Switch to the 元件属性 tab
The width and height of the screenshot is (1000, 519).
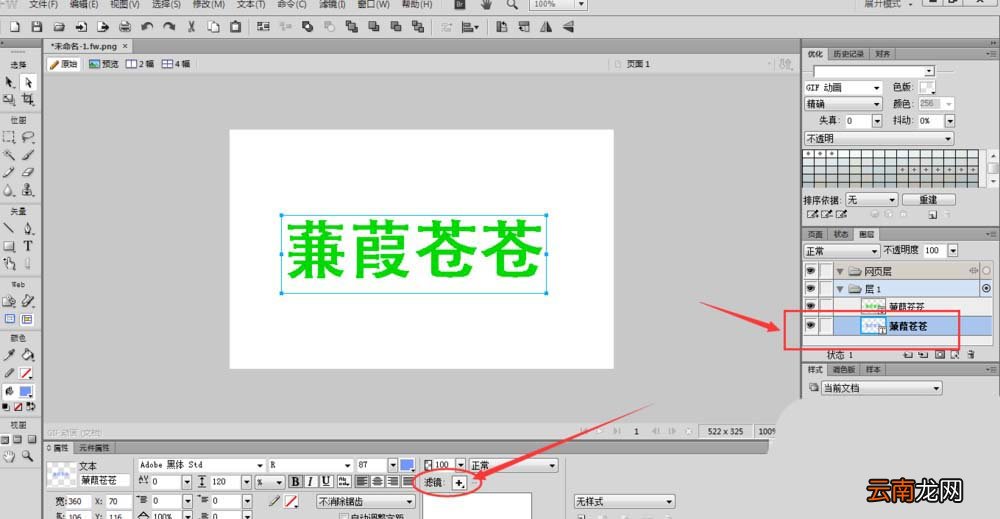coord(94,448)
